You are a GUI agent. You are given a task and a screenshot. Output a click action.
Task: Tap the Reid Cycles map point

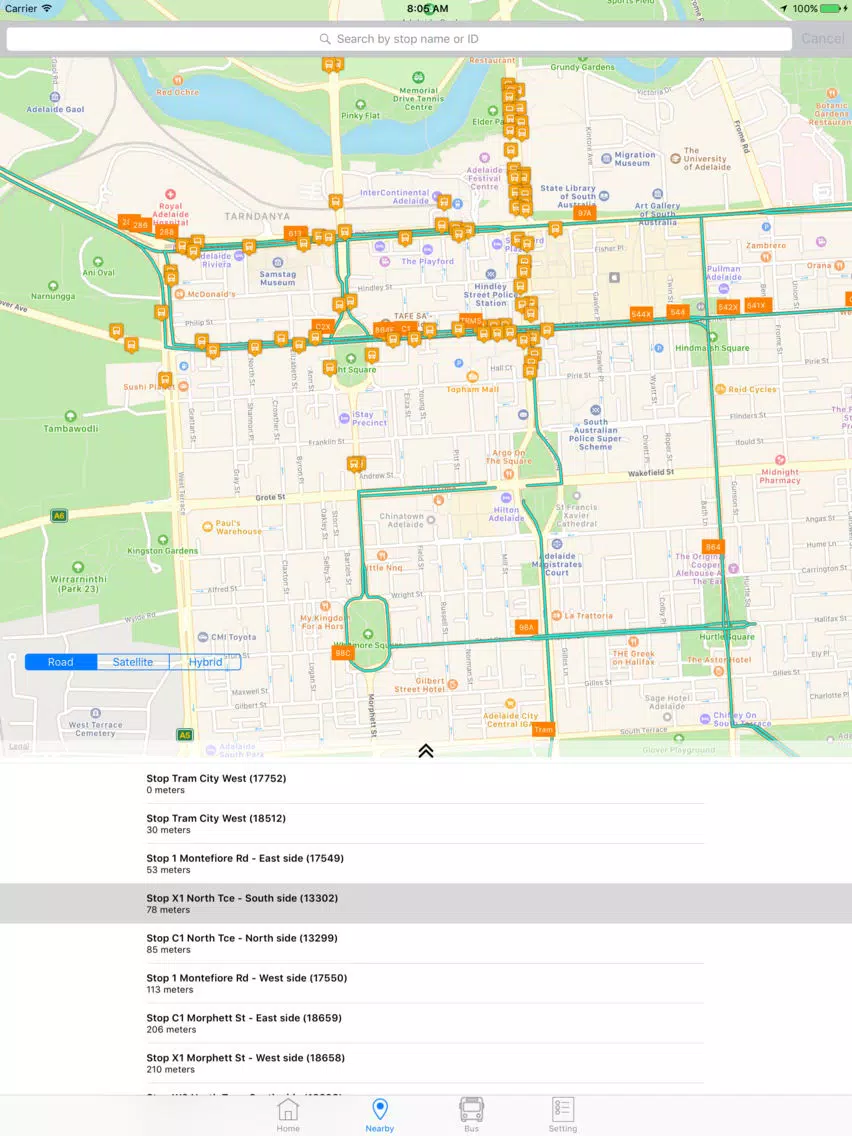point(746,389)
